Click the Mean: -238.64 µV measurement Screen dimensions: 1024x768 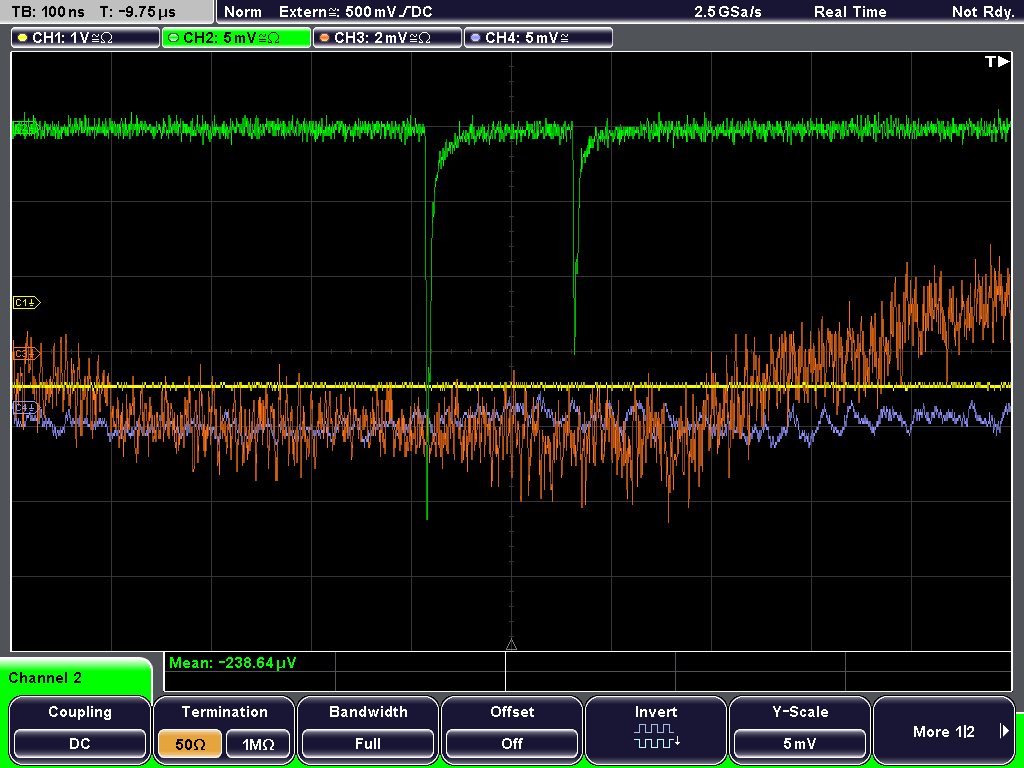[x=232, y=663]
